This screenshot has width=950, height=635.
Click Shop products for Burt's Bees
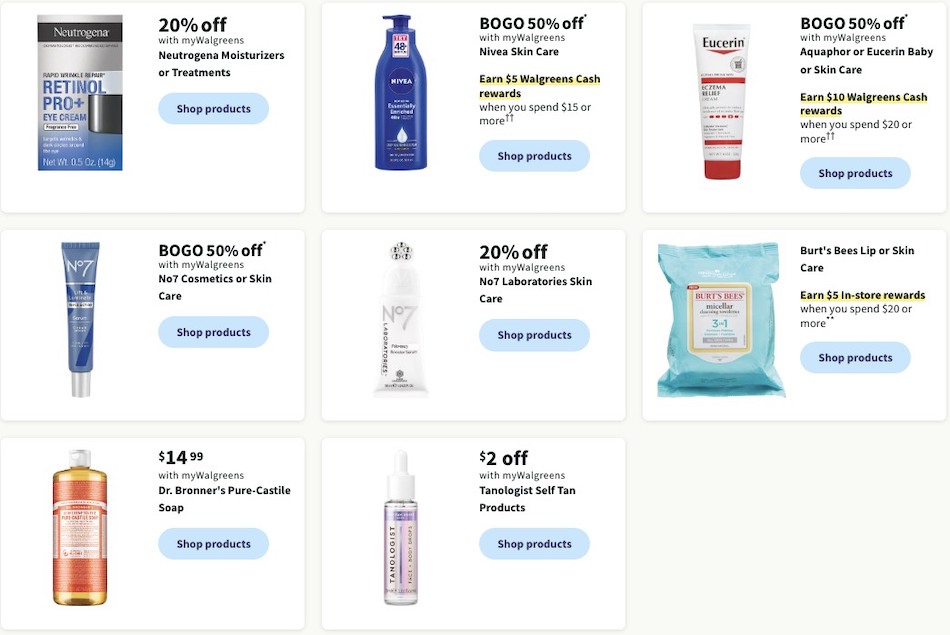click(x=855, y=357)
